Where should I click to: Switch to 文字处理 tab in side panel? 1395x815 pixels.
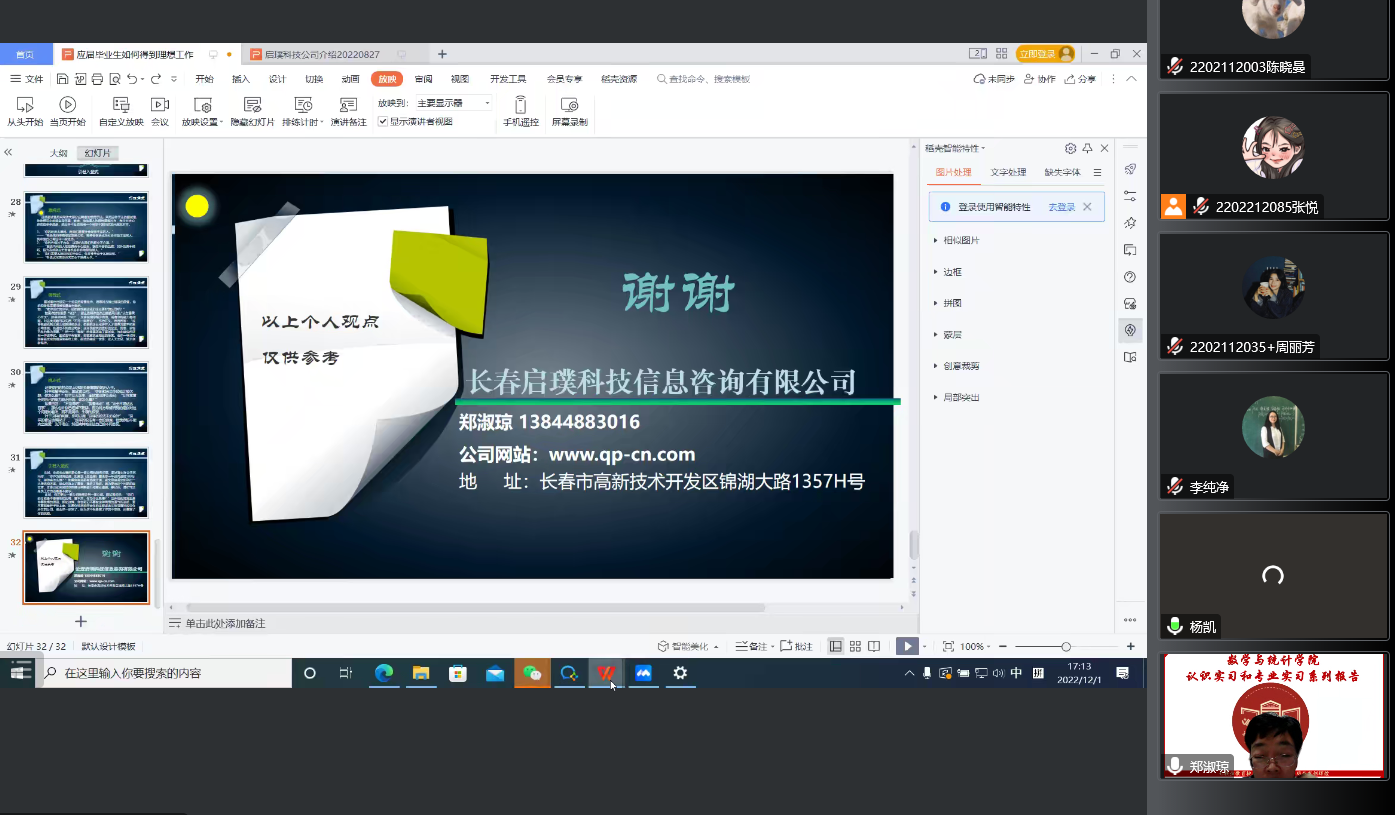(x=1008, y=172)
